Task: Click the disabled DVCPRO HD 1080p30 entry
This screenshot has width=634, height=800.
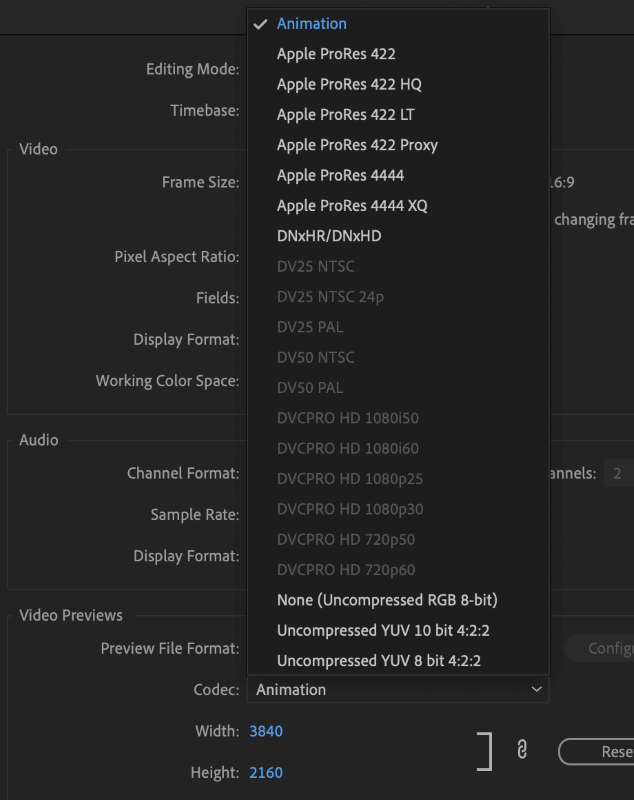Action: point(398,509)
